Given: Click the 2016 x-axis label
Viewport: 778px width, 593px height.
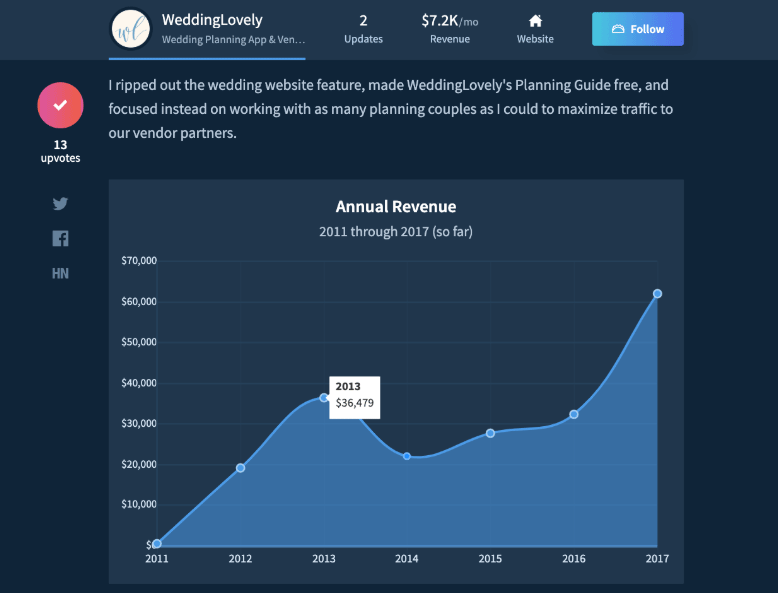Looking at the screenshot, I should click(x=574, y=559).
